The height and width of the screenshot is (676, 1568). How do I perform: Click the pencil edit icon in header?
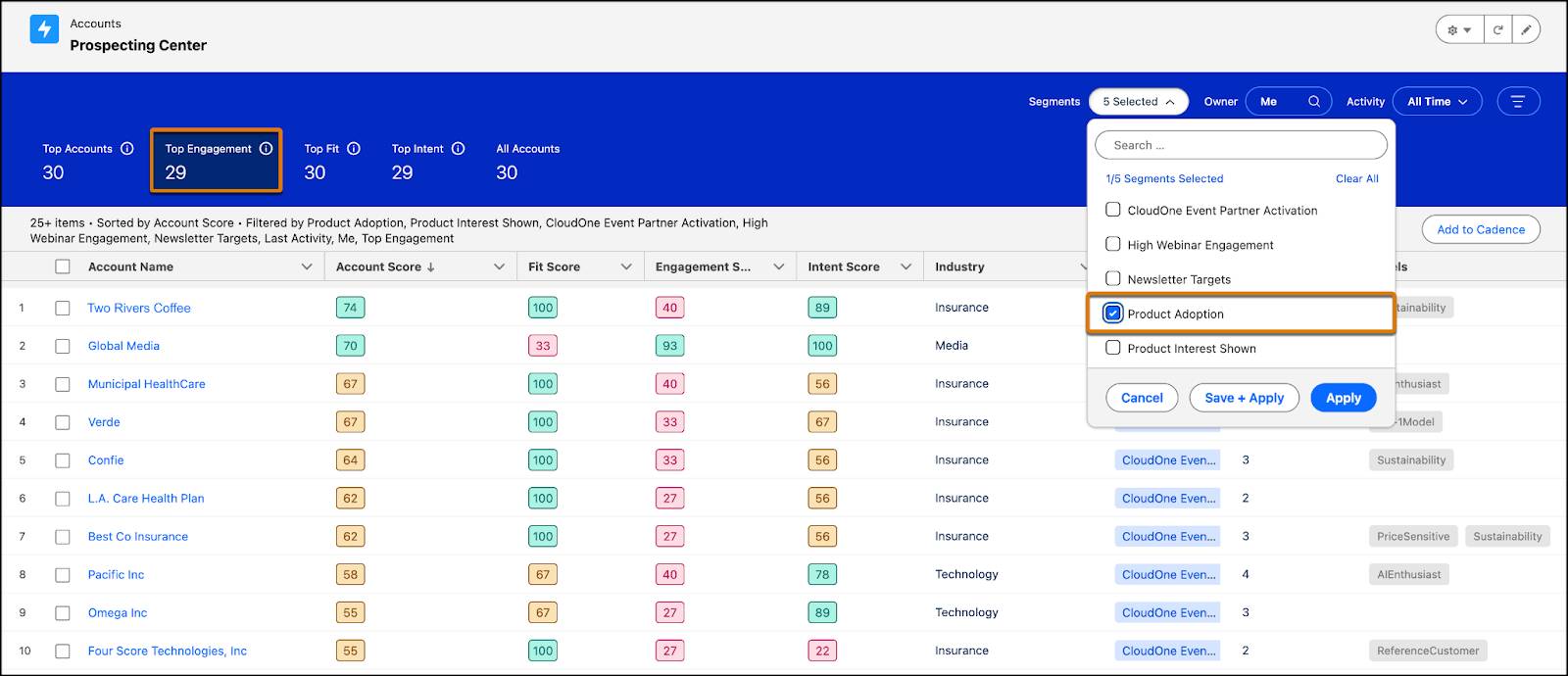(x=1526, y=30)
